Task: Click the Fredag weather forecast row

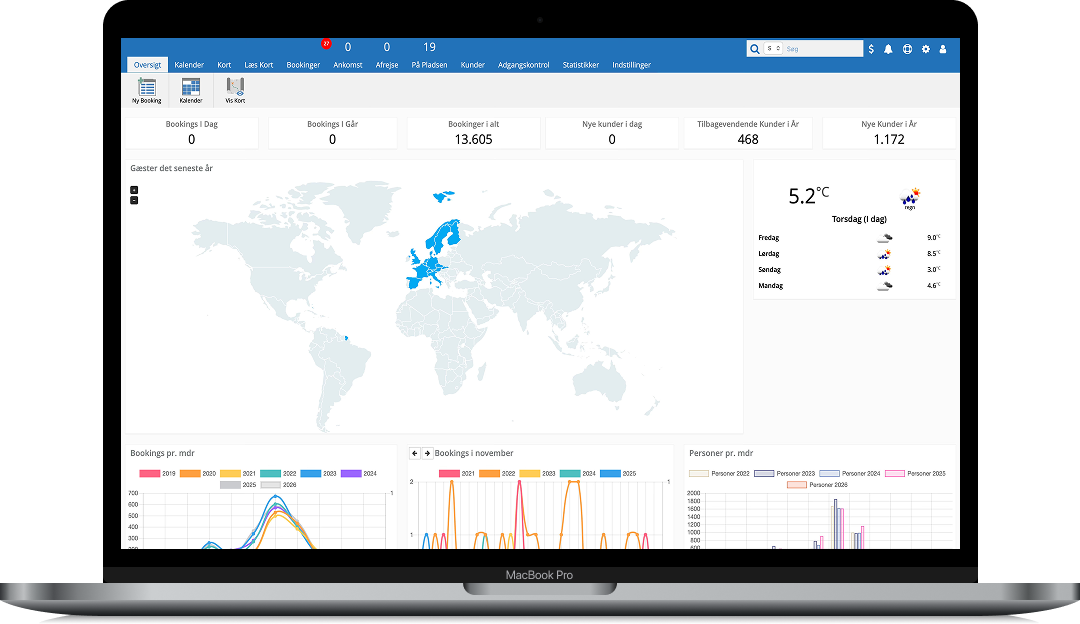Action: click(849, 238)
